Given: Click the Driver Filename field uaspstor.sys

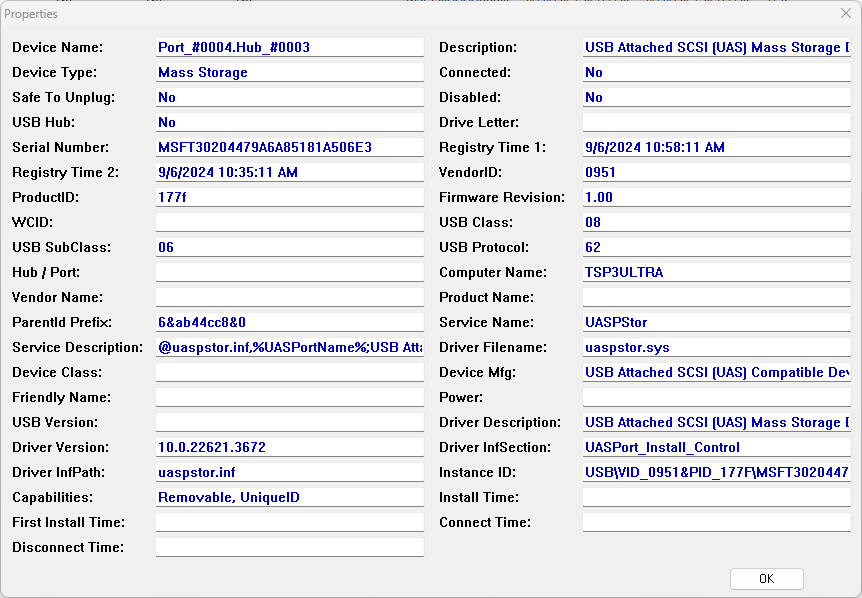Looking at the screenshot, I should (x=717, y=347).
